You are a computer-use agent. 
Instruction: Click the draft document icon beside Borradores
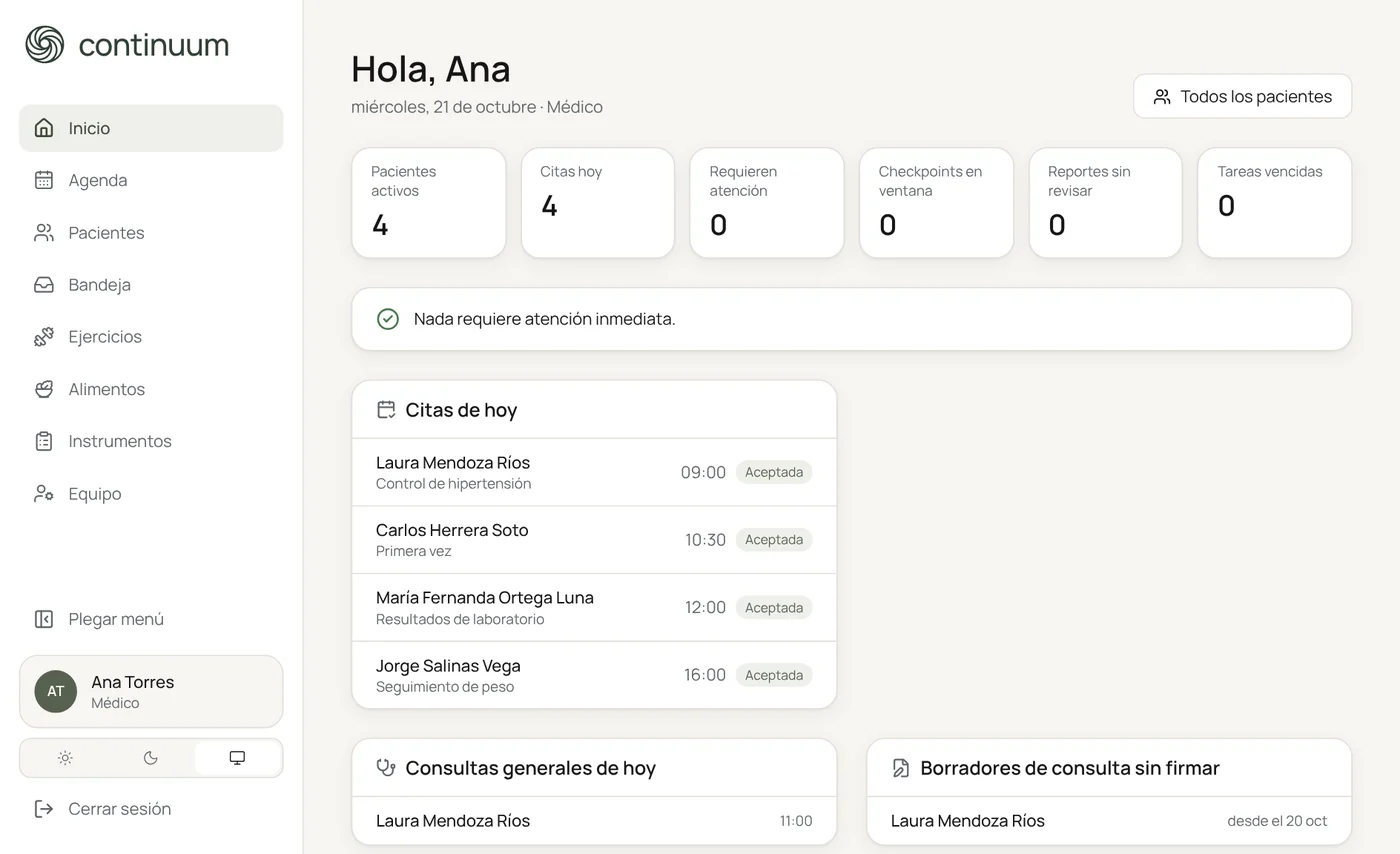pos(901,768)
